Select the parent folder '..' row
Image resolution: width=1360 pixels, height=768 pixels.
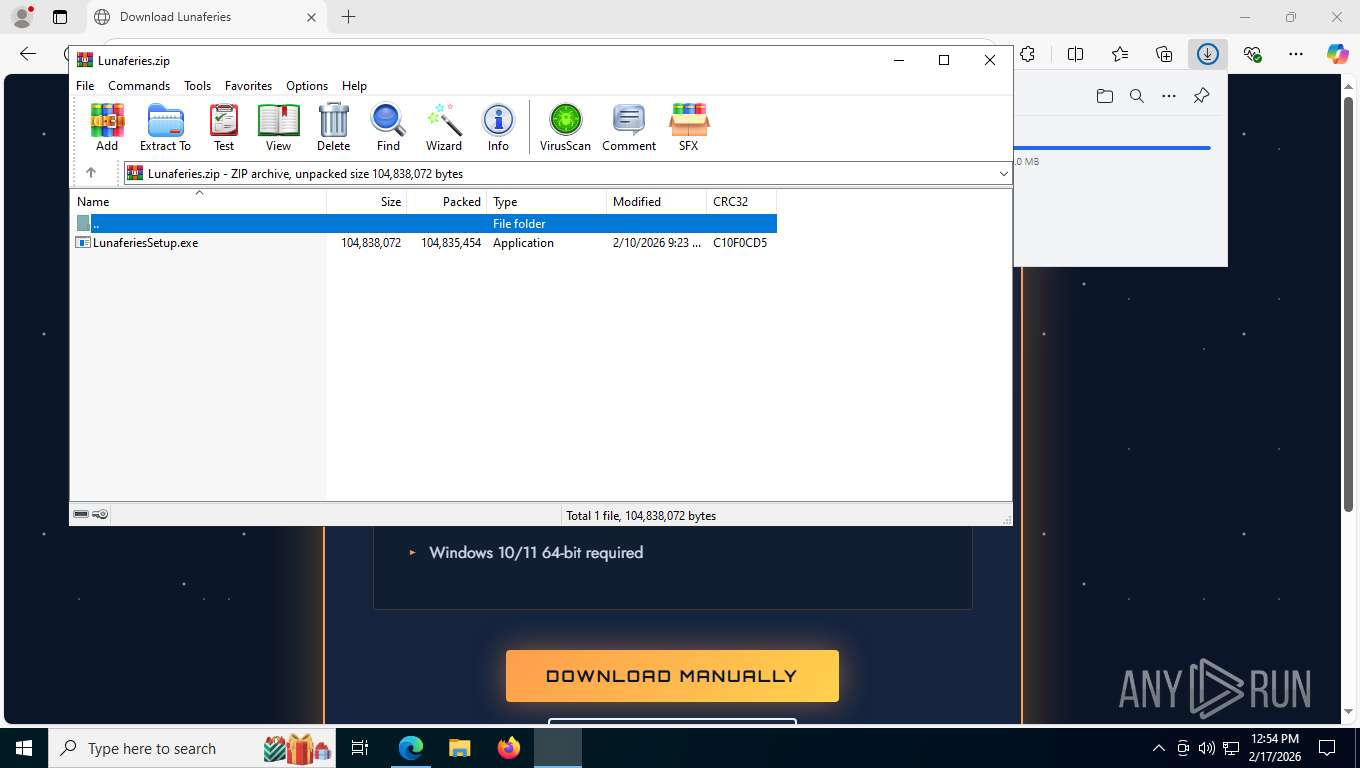(x=425, y=224)
